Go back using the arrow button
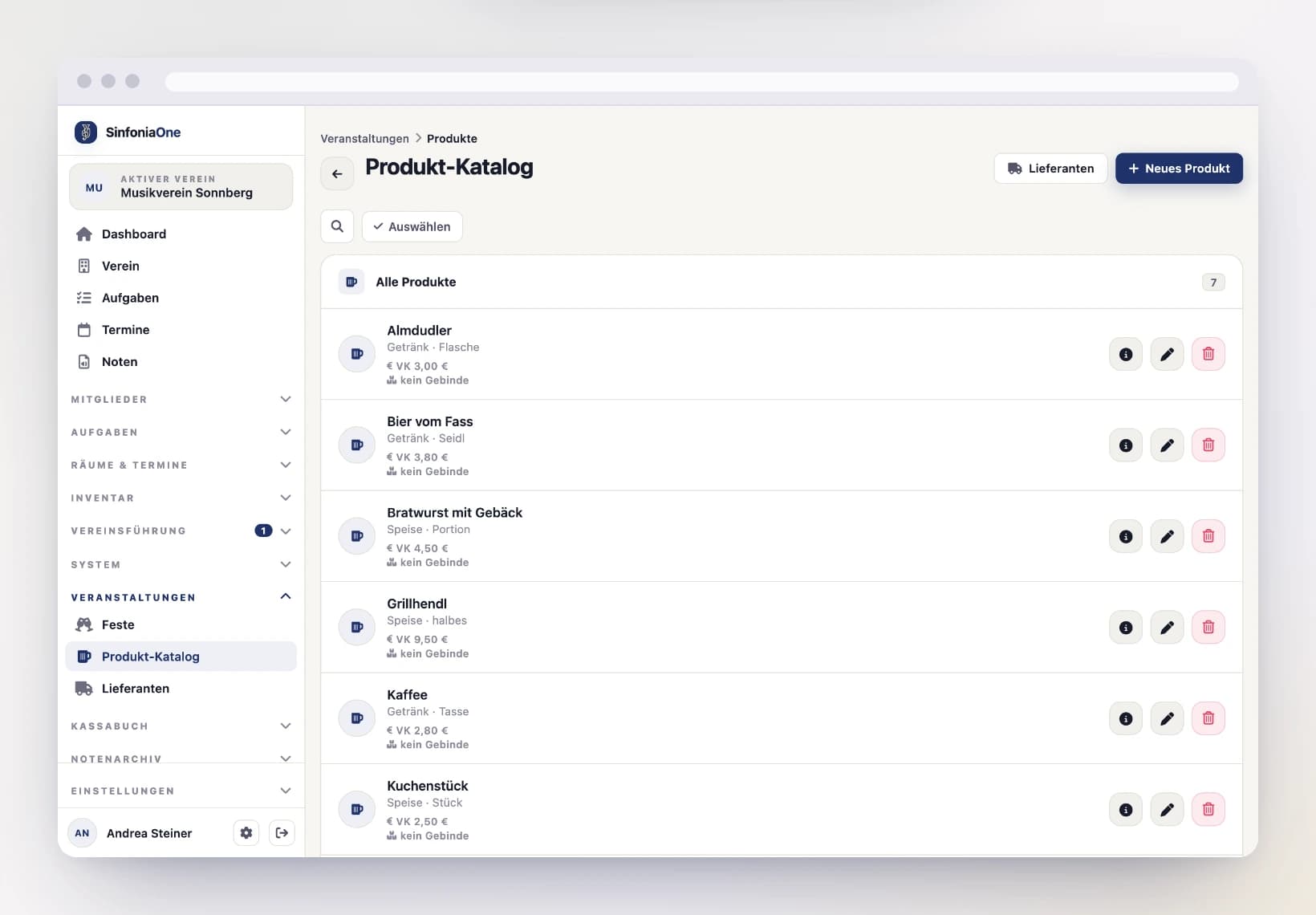The image size is (1316, 915). (337, 173)
